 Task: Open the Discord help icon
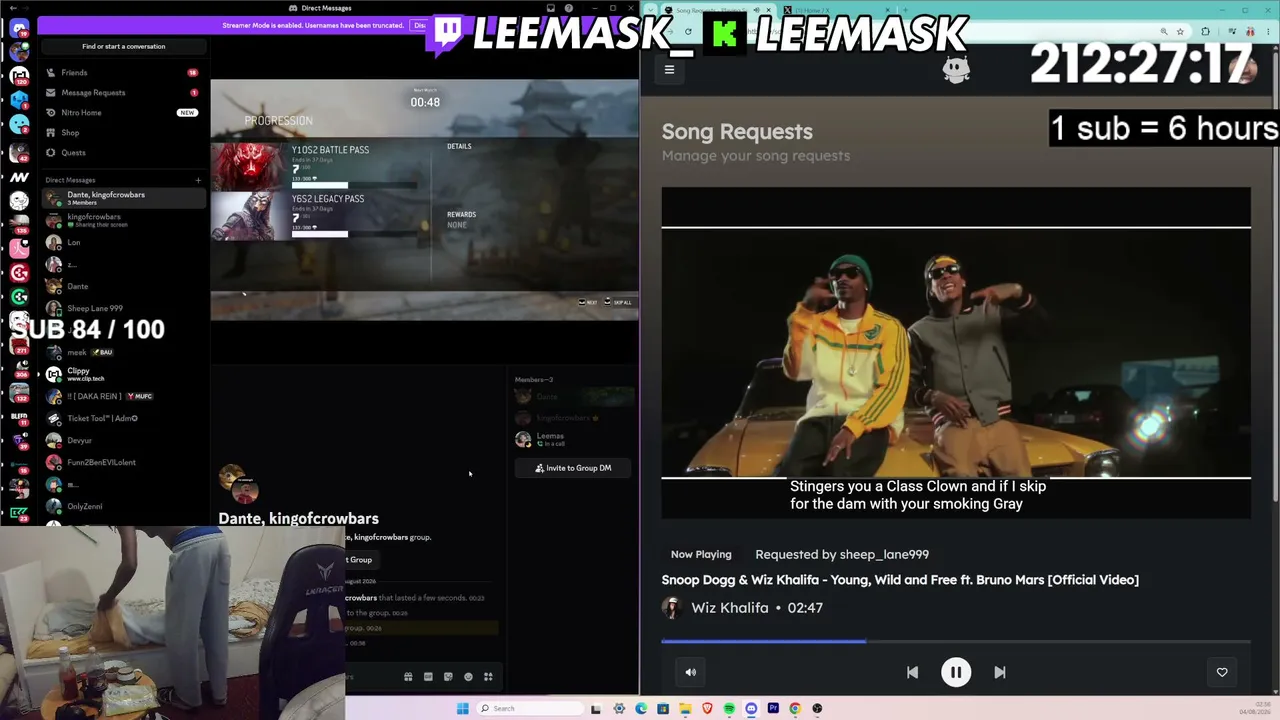[569, 8]
